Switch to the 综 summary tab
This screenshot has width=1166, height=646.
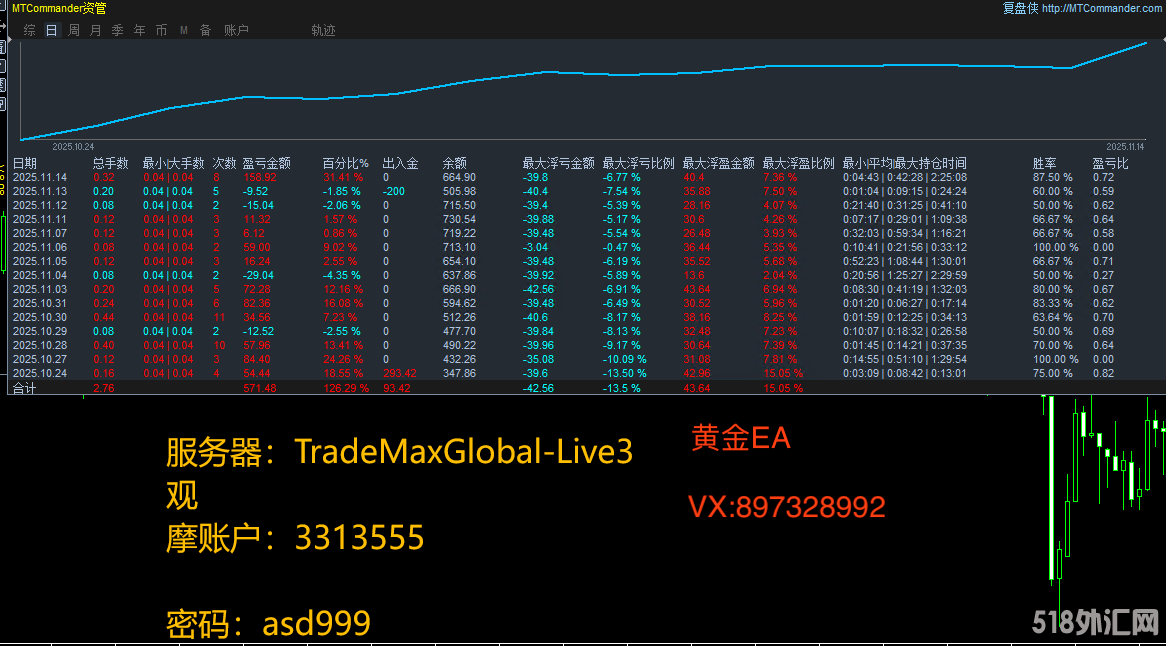pyautogui.click(x=29, y=30)
